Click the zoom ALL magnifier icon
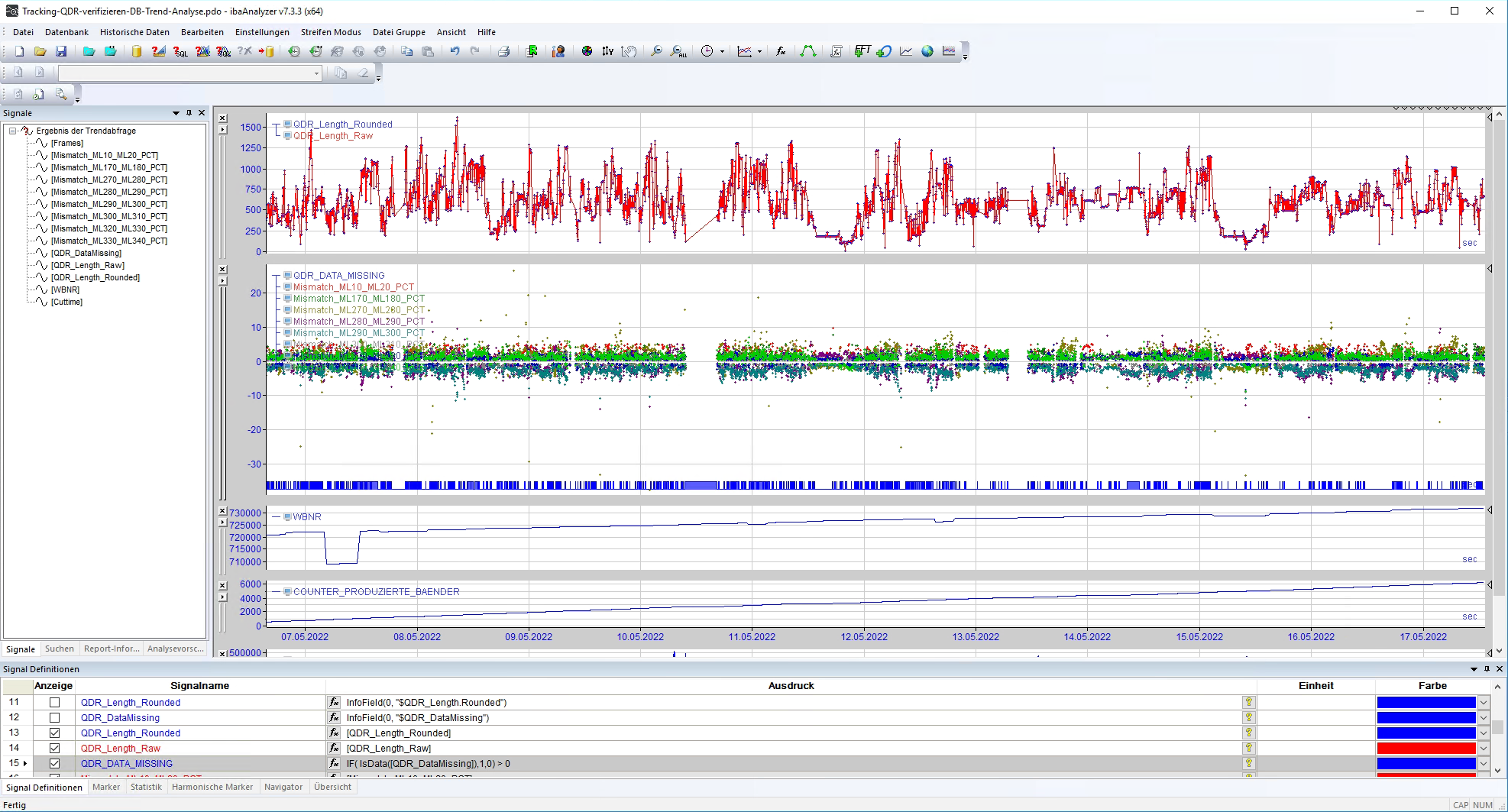Viewport: 1508px width, 812px height. [678, 51]
